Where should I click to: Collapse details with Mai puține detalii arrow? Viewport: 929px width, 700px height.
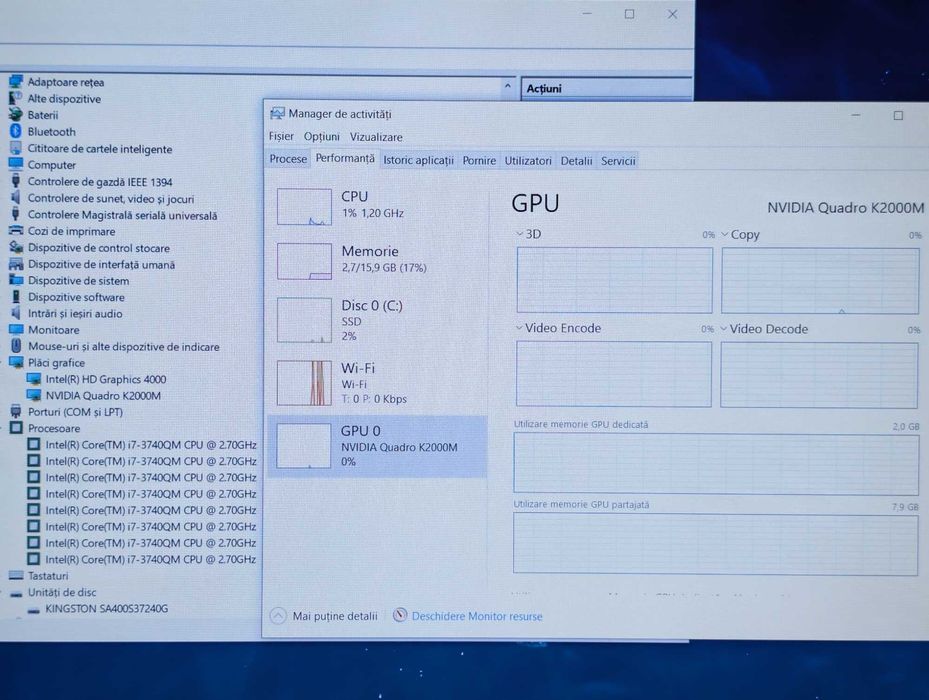(278, 616)
